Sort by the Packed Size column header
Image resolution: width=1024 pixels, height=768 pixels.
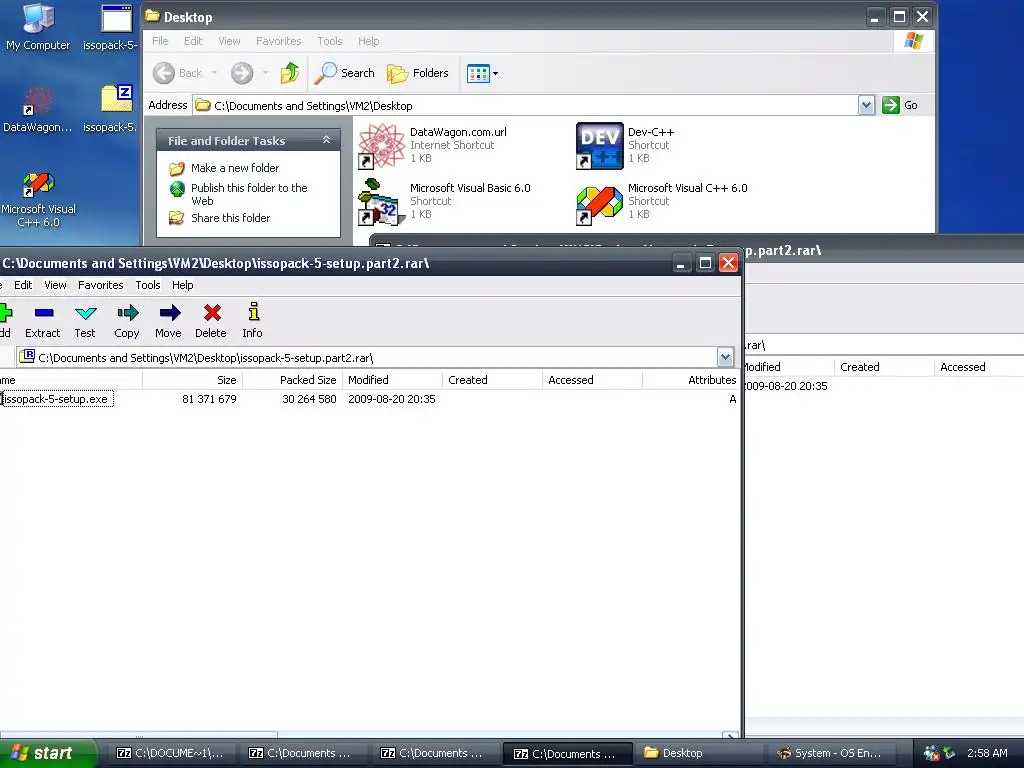(x=293, y=380)
